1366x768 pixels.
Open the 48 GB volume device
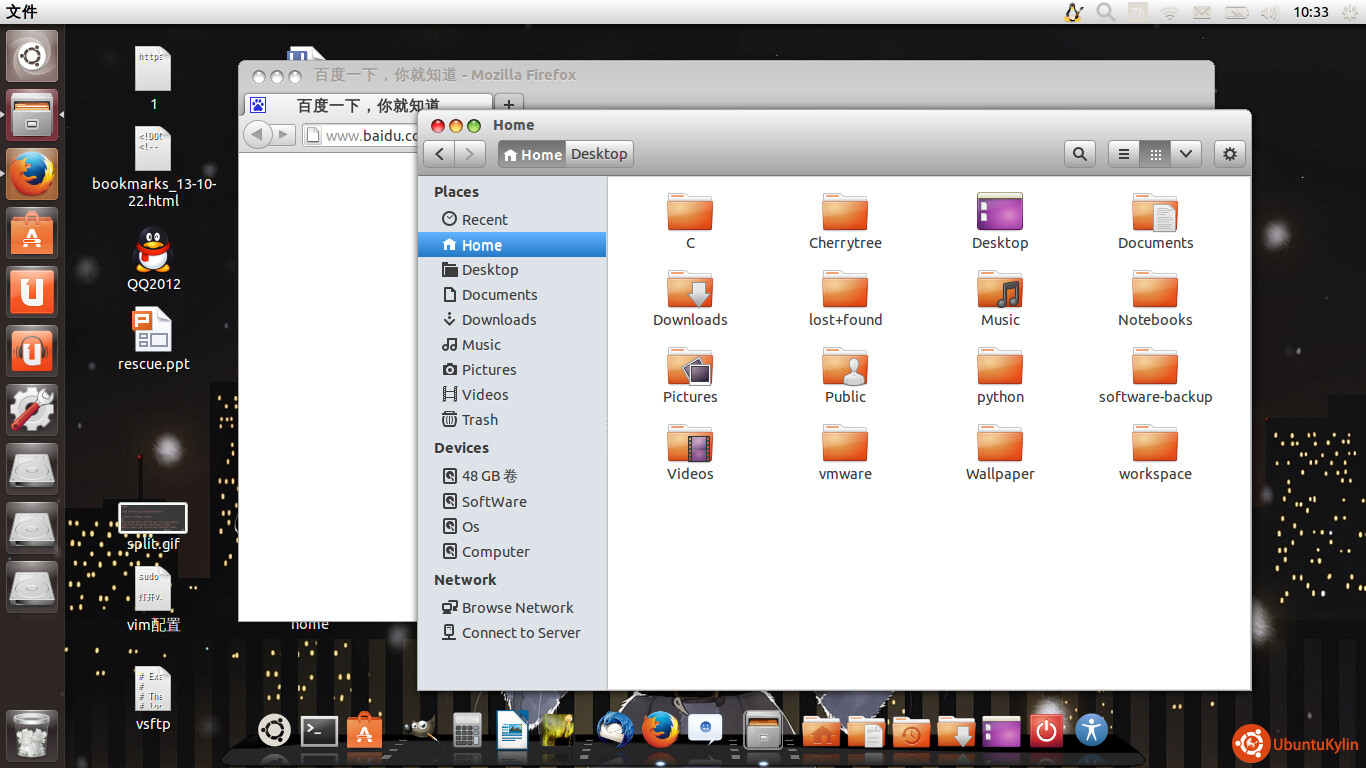pos(489,476)
